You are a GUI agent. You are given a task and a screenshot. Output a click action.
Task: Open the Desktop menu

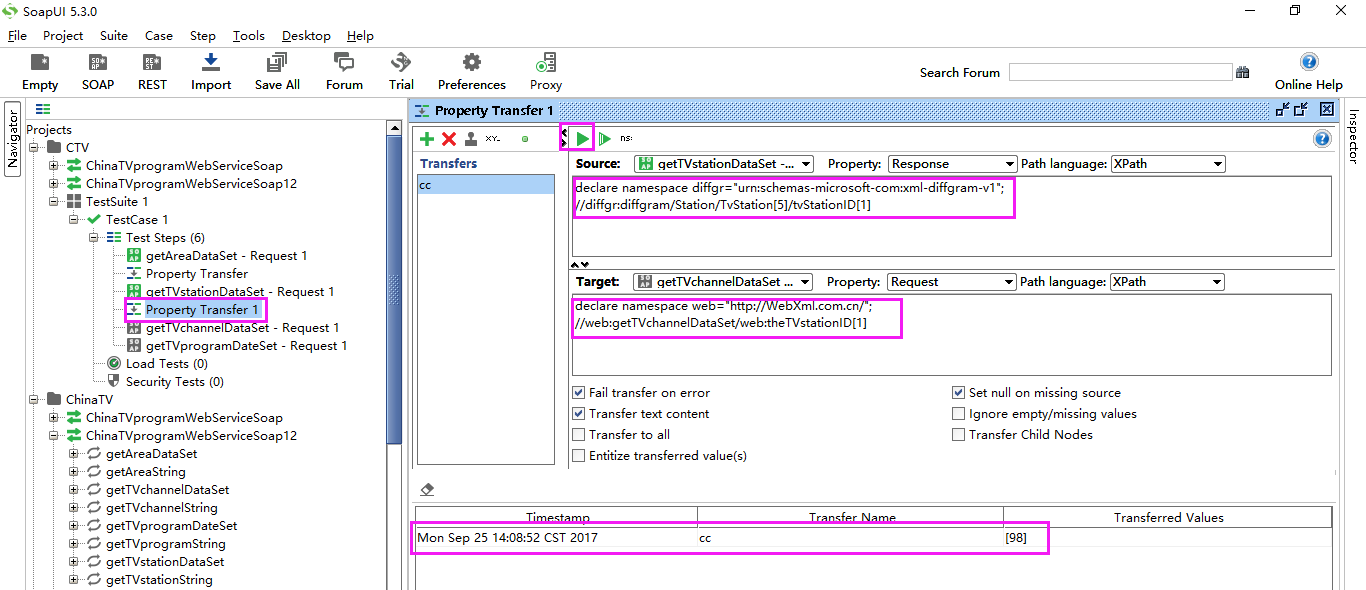point(306,36)
